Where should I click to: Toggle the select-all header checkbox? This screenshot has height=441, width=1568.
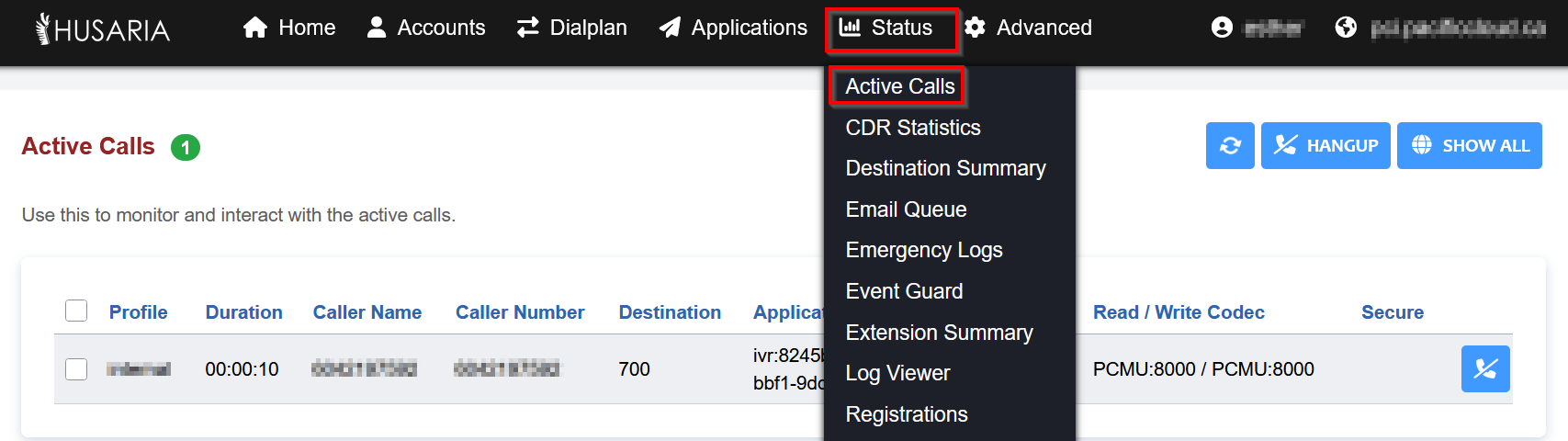click(x=76, y=311)
